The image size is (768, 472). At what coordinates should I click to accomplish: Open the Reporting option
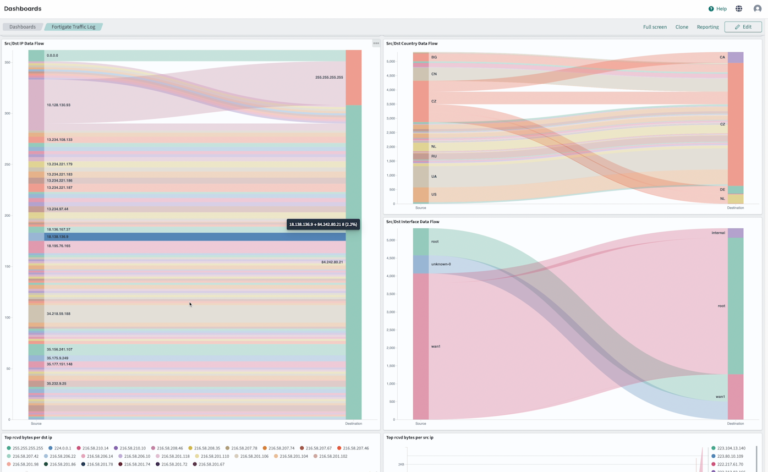pos(708,27)
